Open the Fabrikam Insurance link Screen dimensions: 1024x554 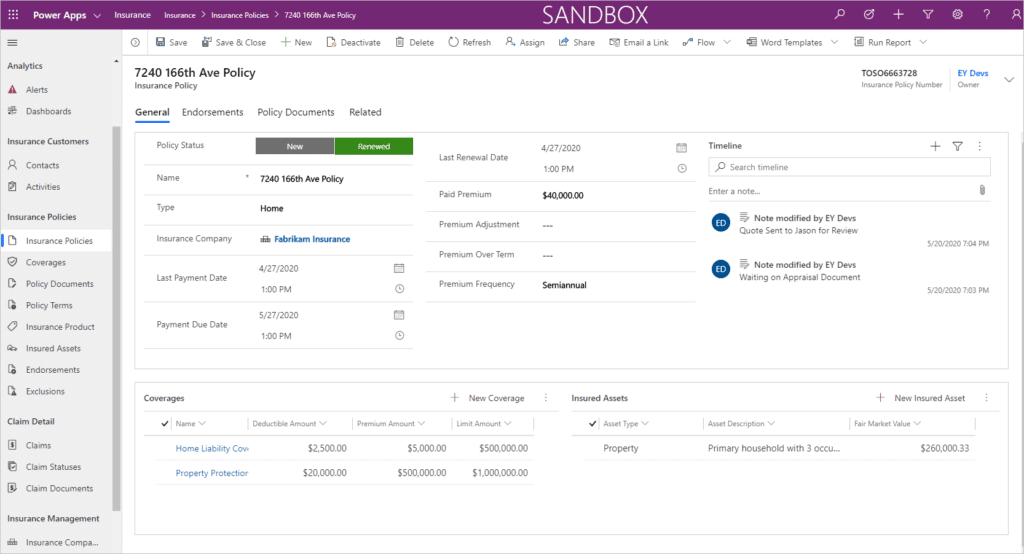tap(312, 239)
